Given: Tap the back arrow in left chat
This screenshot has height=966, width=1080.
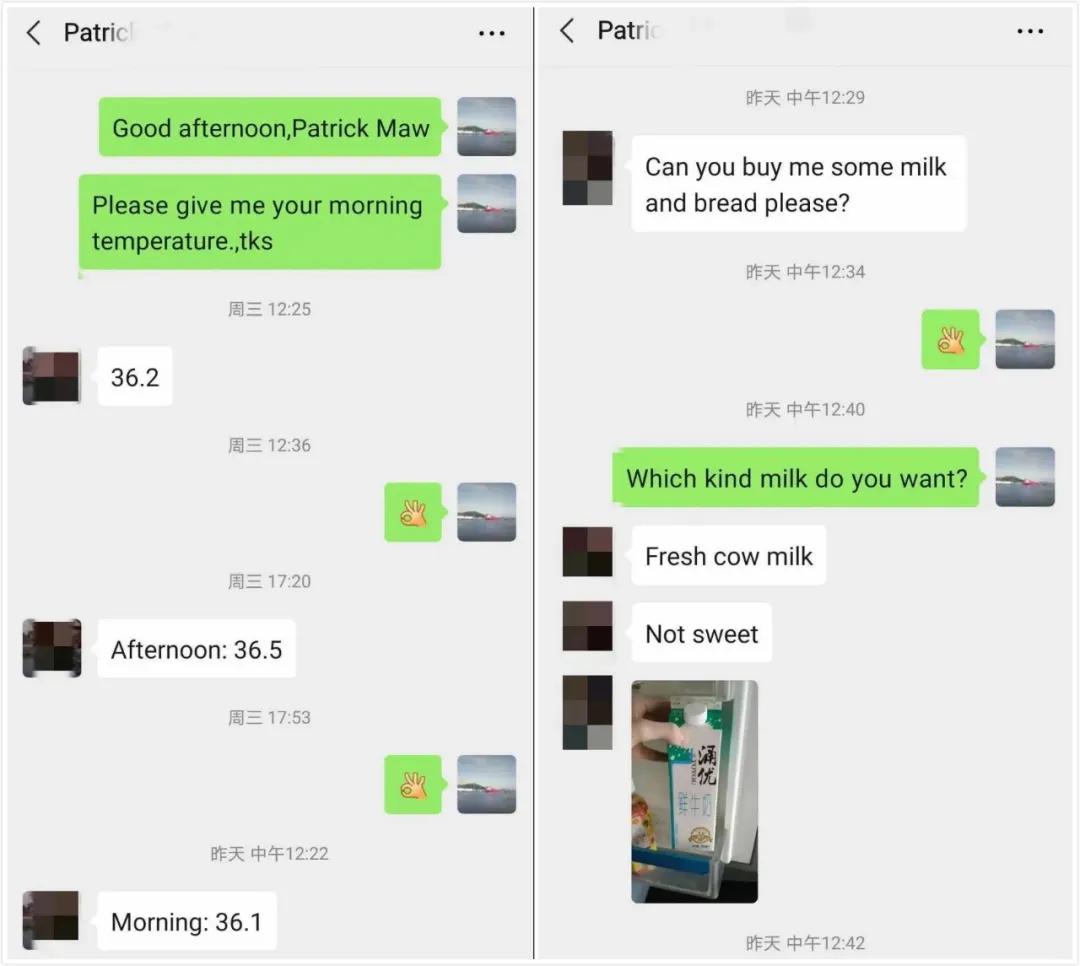Looking at the screenshot, I should coord(34,32).
